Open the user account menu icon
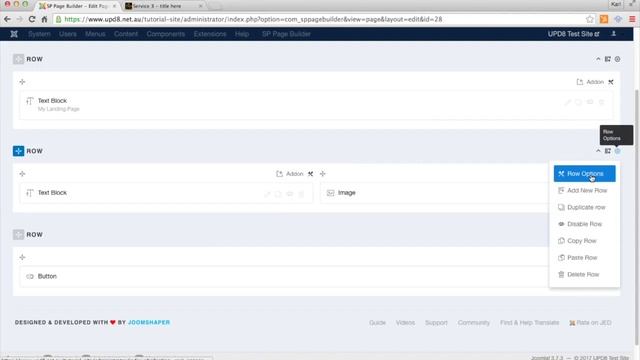The image size is (640, 360). click(x=613, y=34)
